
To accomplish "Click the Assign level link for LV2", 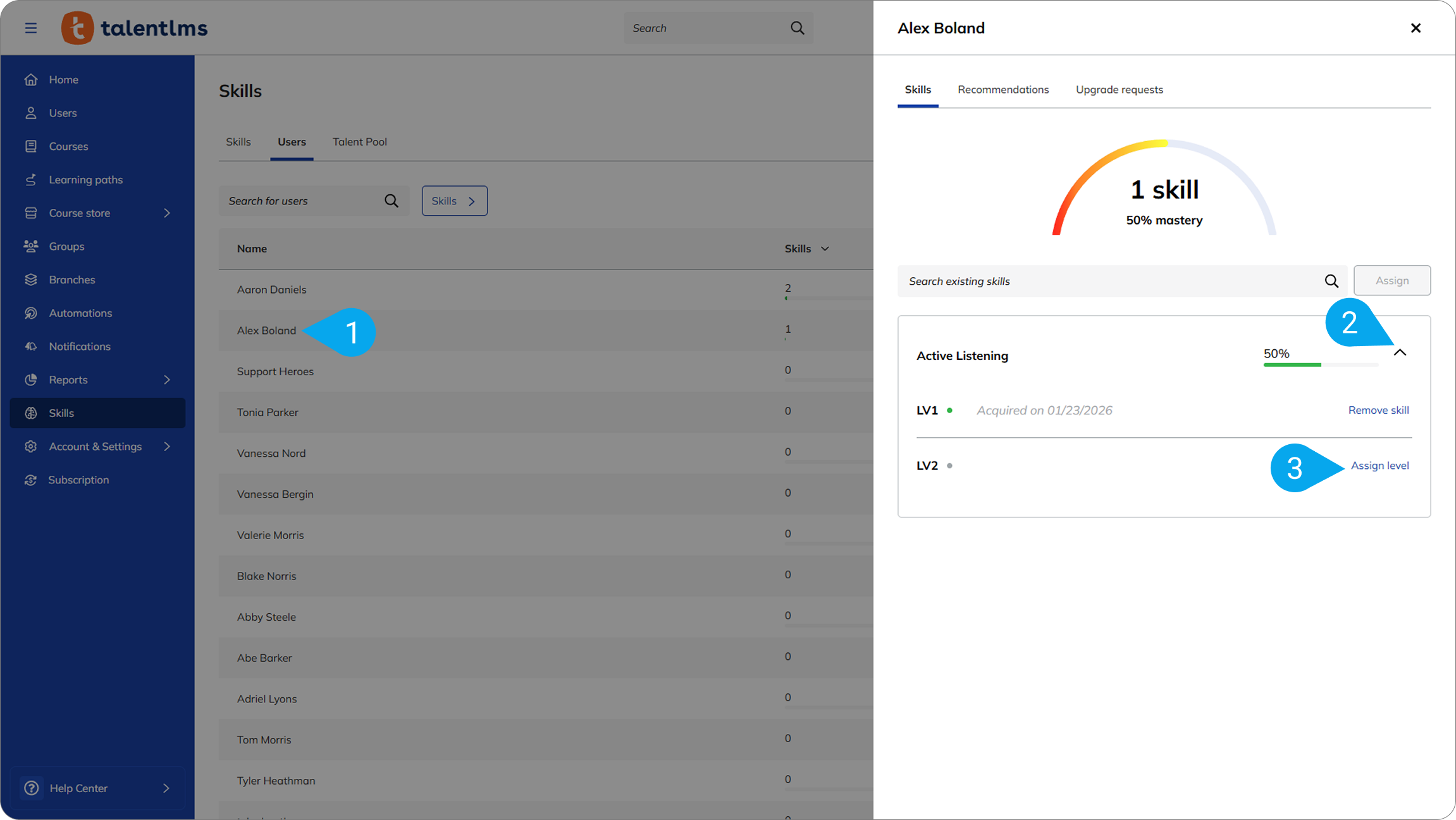I will [x=1379, y=466].
